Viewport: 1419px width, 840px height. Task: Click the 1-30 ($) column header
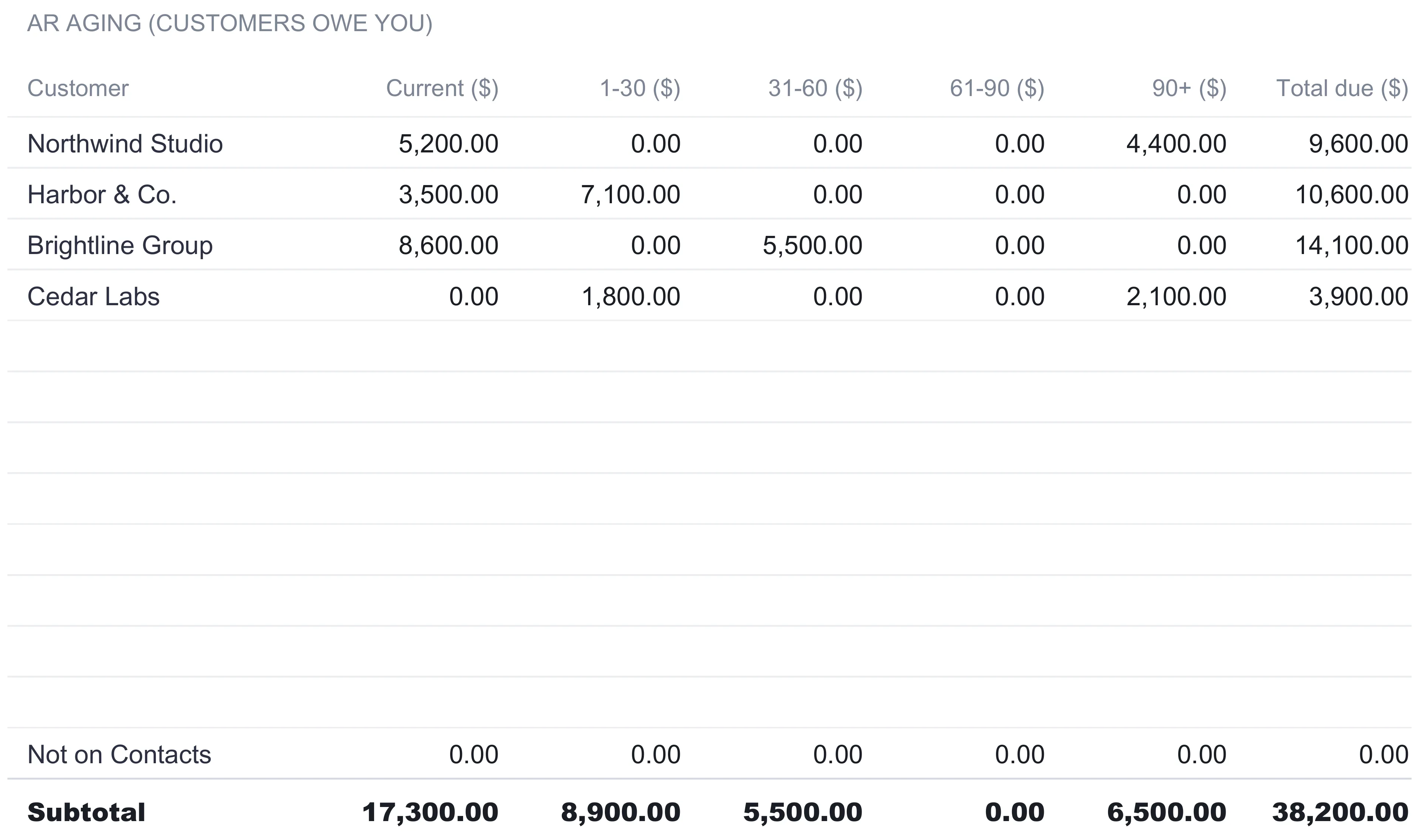coord(640,88)
